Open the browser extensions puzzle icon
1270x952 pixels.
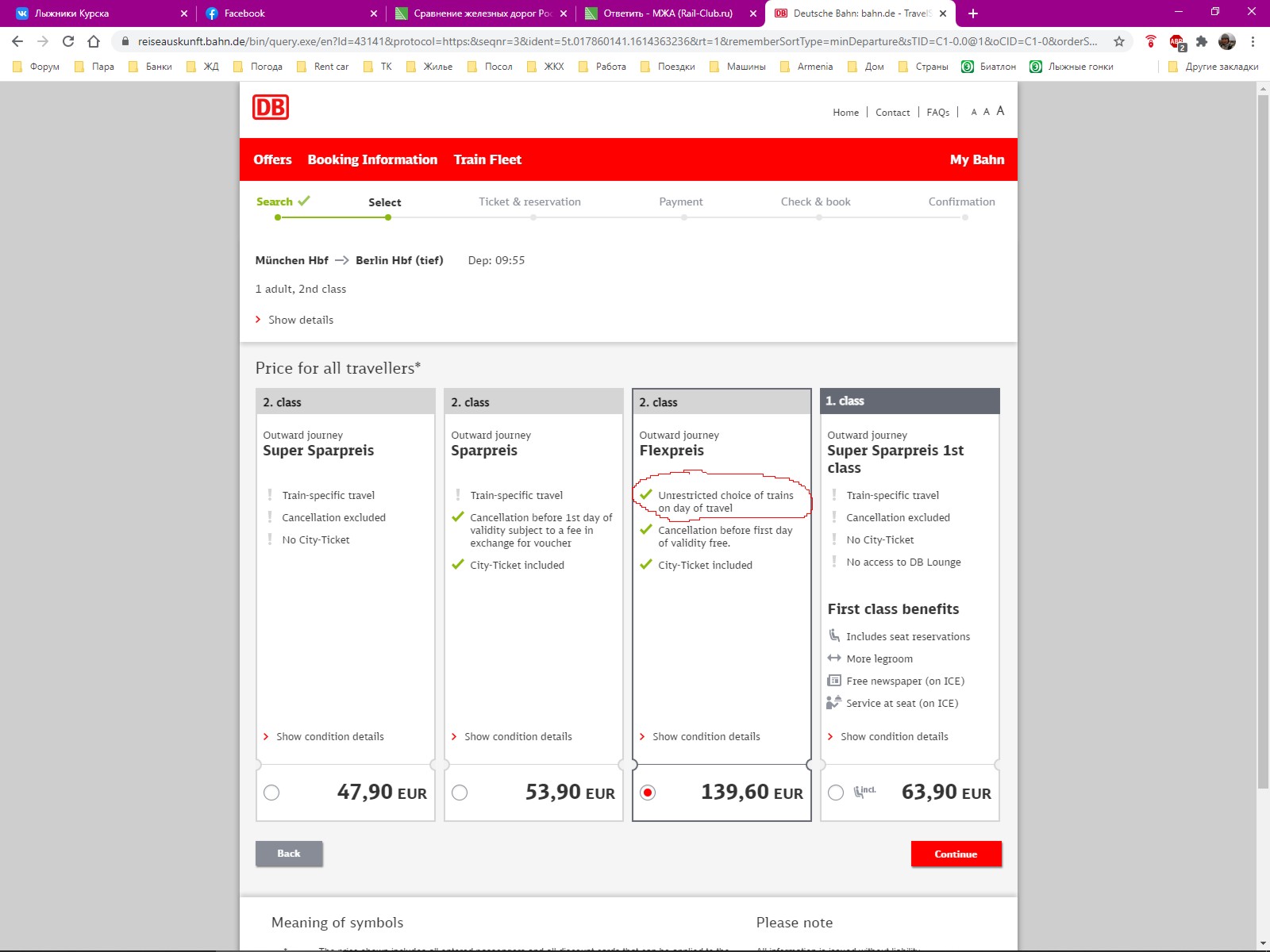pyautogui.click(x=1202, y=41)
